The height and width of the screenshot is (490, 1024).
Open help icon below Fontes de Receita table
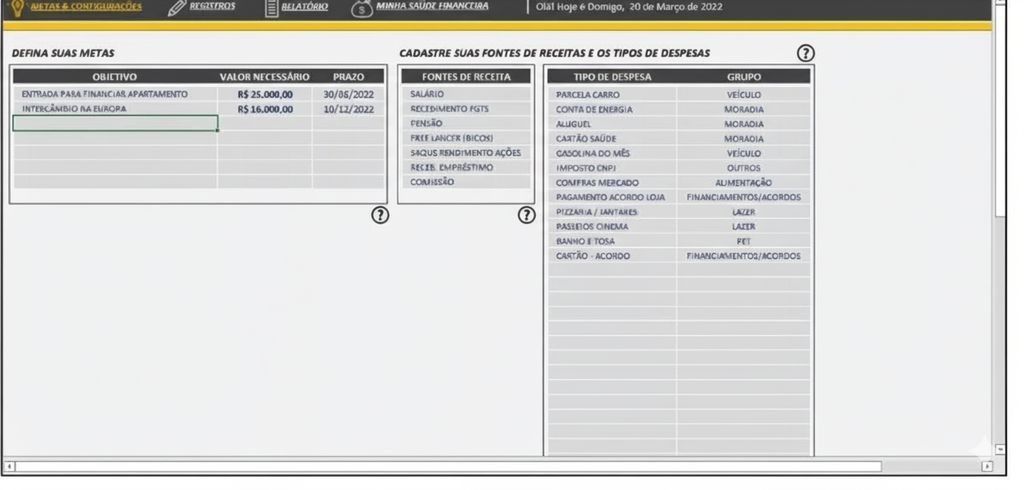tap(526, 215)
